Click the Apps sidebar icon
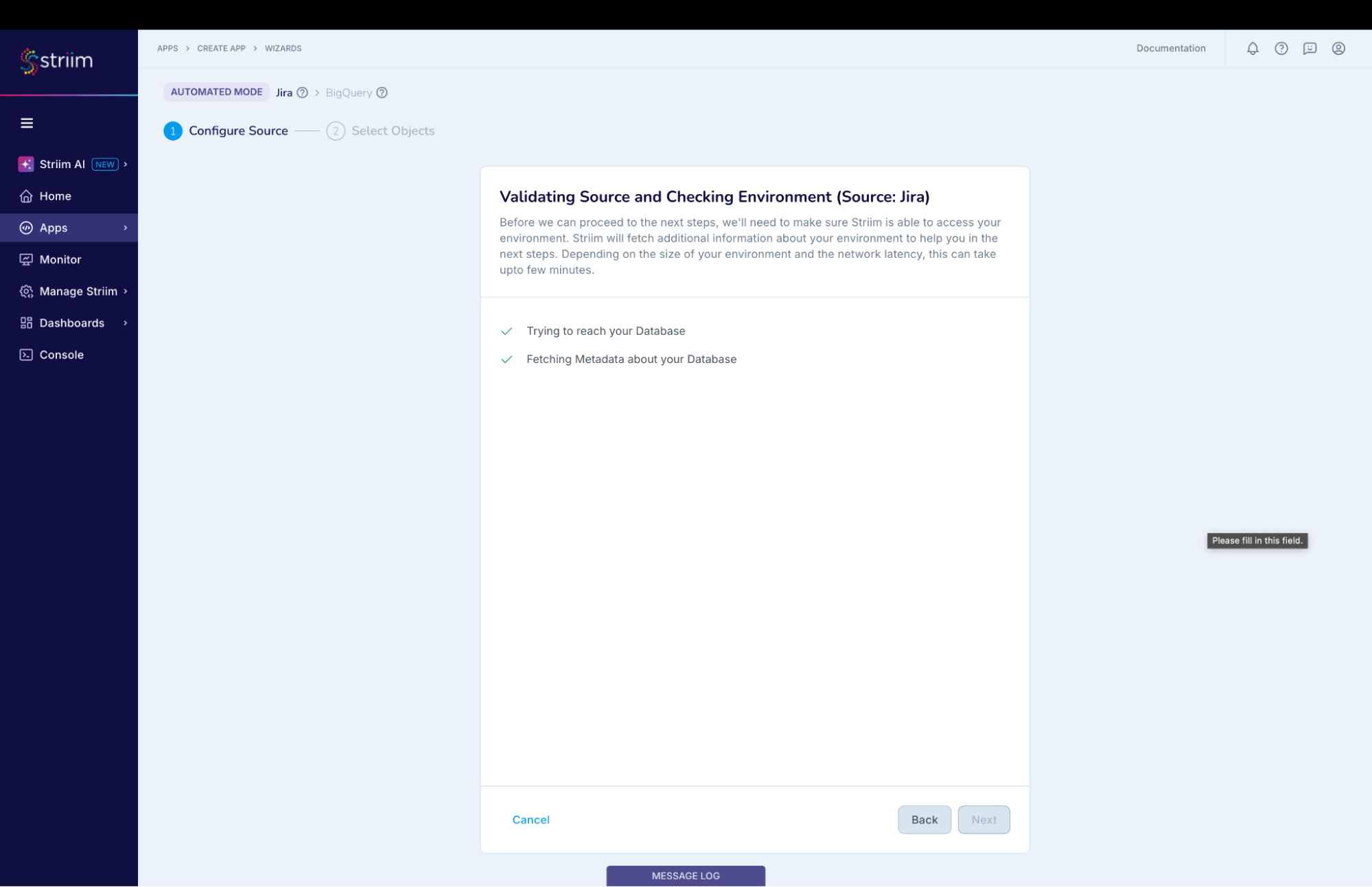This screenshot has width=1372, height=887. coord(26,228)
